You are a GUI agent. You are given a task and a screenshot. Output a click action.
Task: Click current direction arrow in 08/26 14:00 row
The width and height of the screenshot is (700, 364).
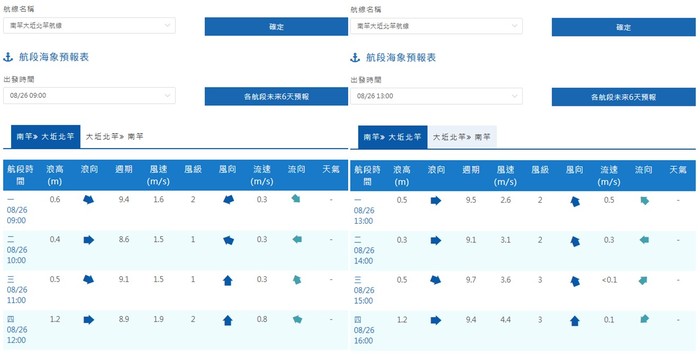tap(644, 240)
